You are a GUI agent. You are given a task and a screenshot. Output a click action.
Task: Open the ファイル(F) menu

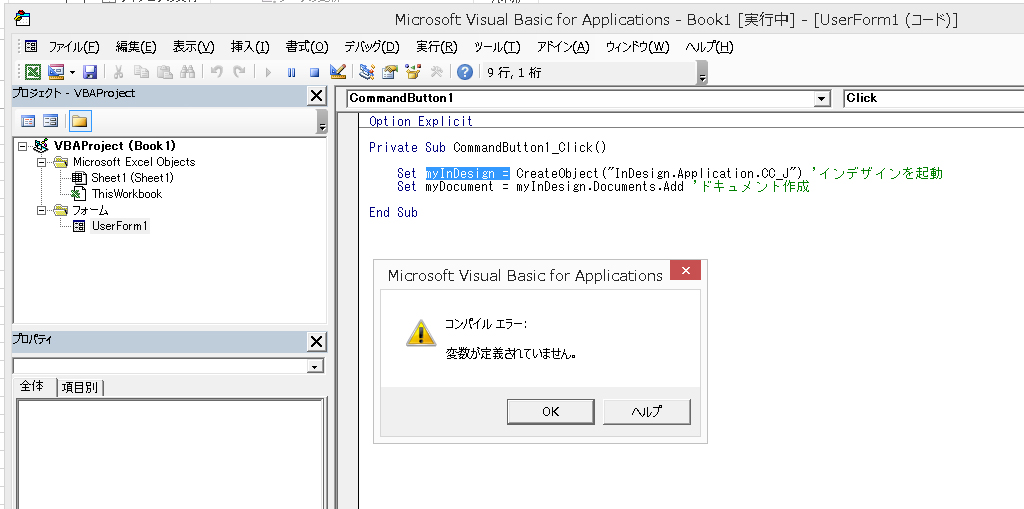[74, 47]
